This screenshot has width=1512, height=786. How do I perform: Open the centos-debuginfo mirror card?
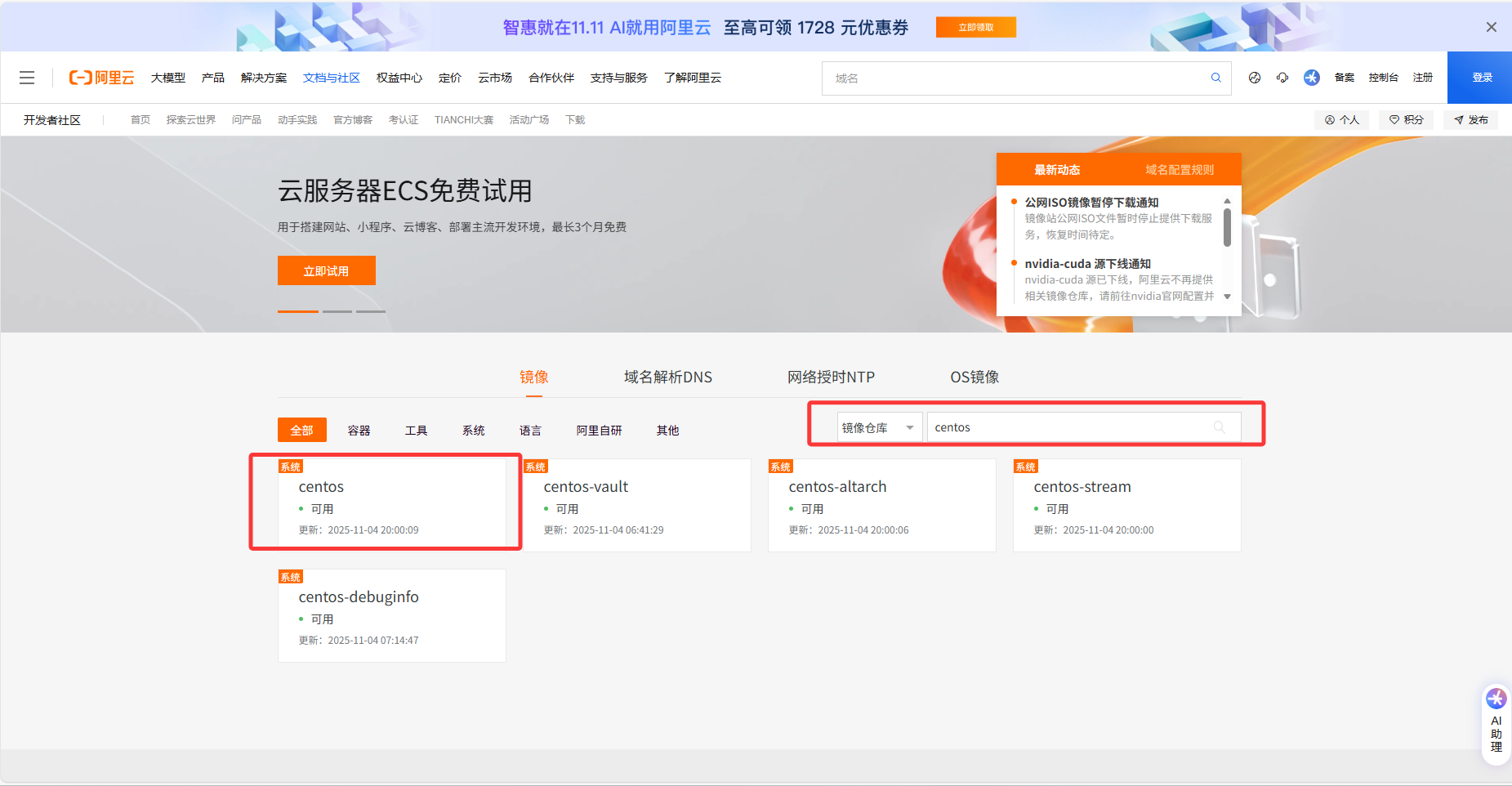pos(392,615)
